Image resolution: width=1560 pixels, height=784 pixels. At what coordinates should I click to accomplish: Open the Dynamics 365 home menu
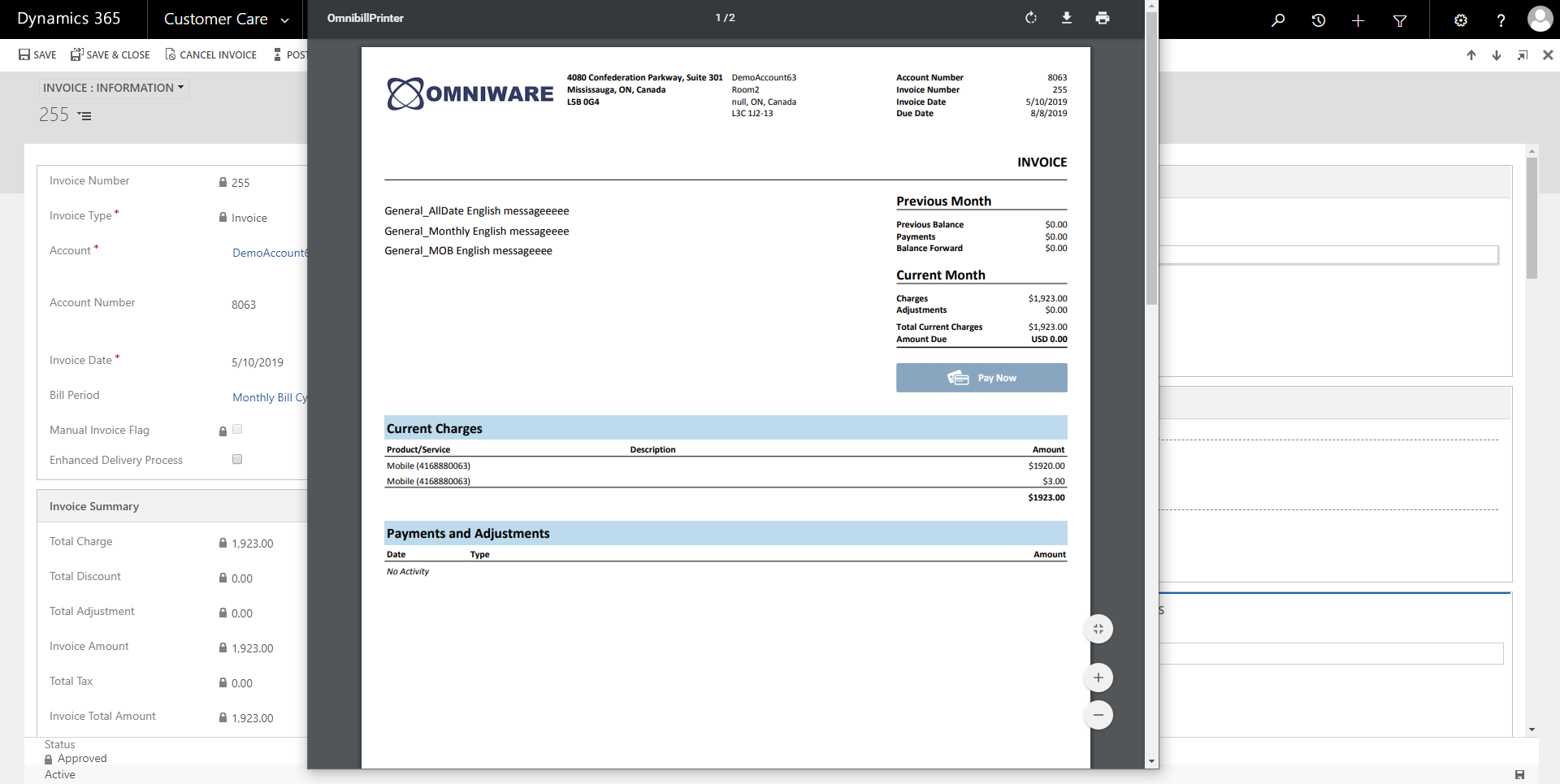tap(69, 19)
